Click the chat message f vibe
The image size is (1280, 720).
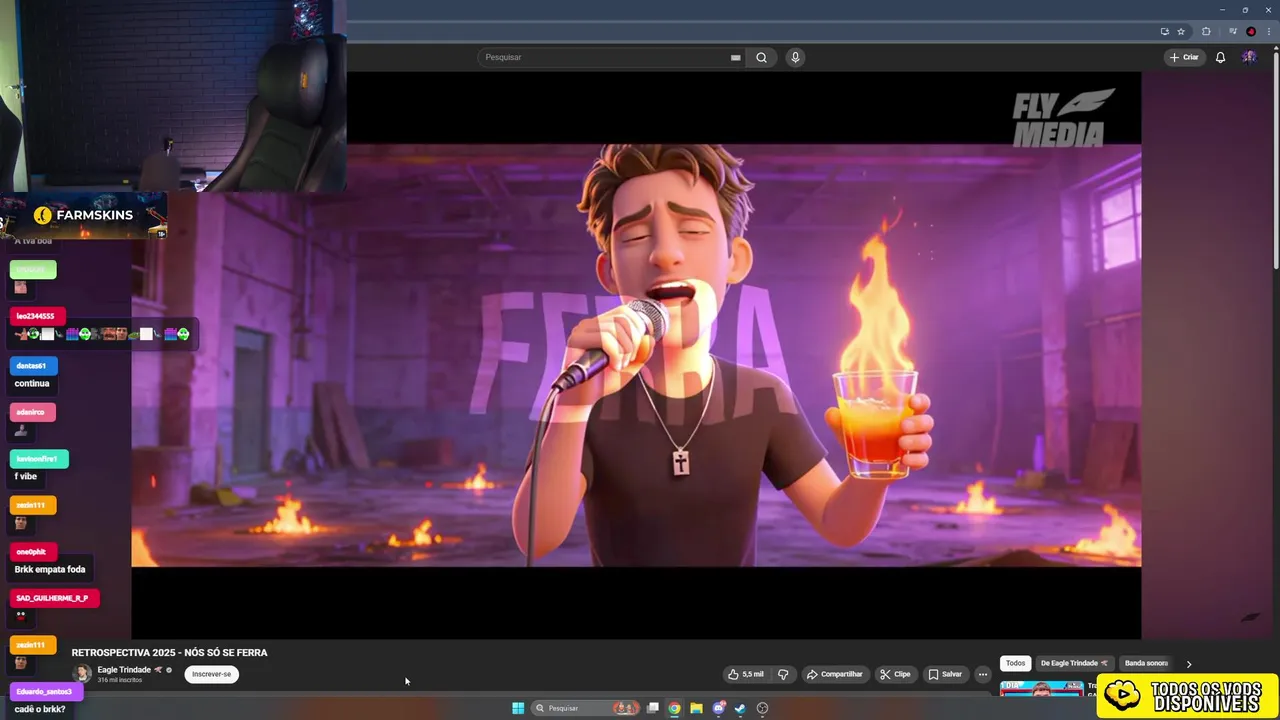tap(25, 476)
